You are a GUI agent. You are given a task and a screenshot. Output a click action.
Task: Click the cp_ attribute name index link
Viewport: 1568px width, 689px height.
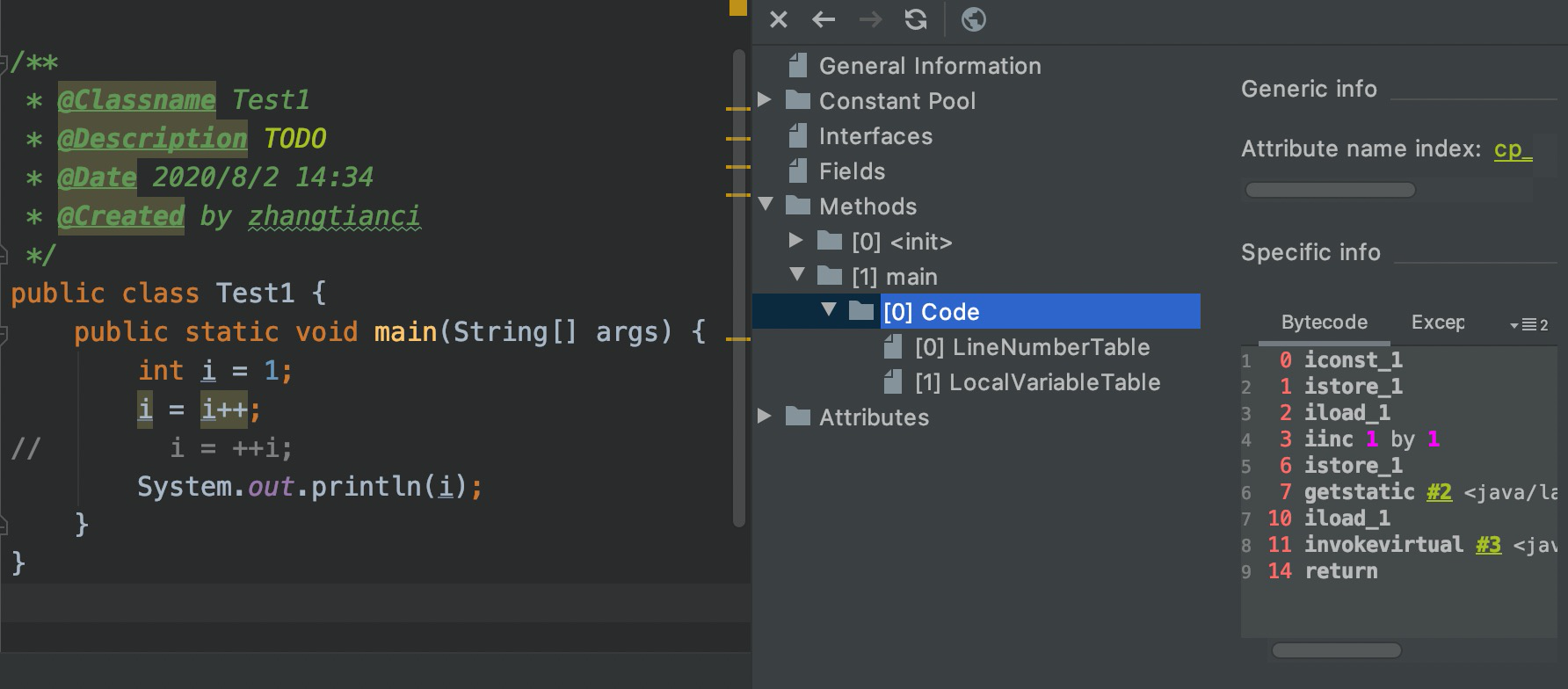pos(1513,149)
